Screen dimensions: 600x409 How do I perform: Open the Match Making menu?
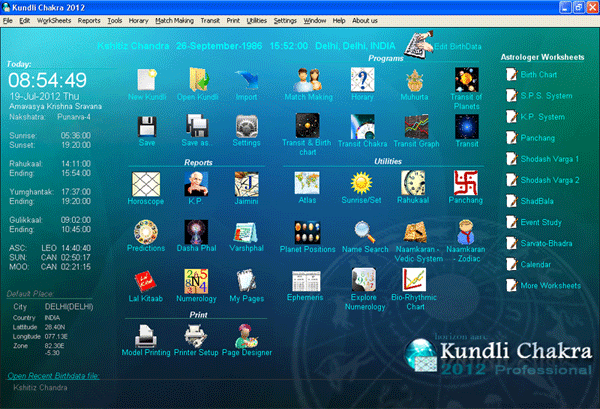pyautogui.click(x=174, y=20)
